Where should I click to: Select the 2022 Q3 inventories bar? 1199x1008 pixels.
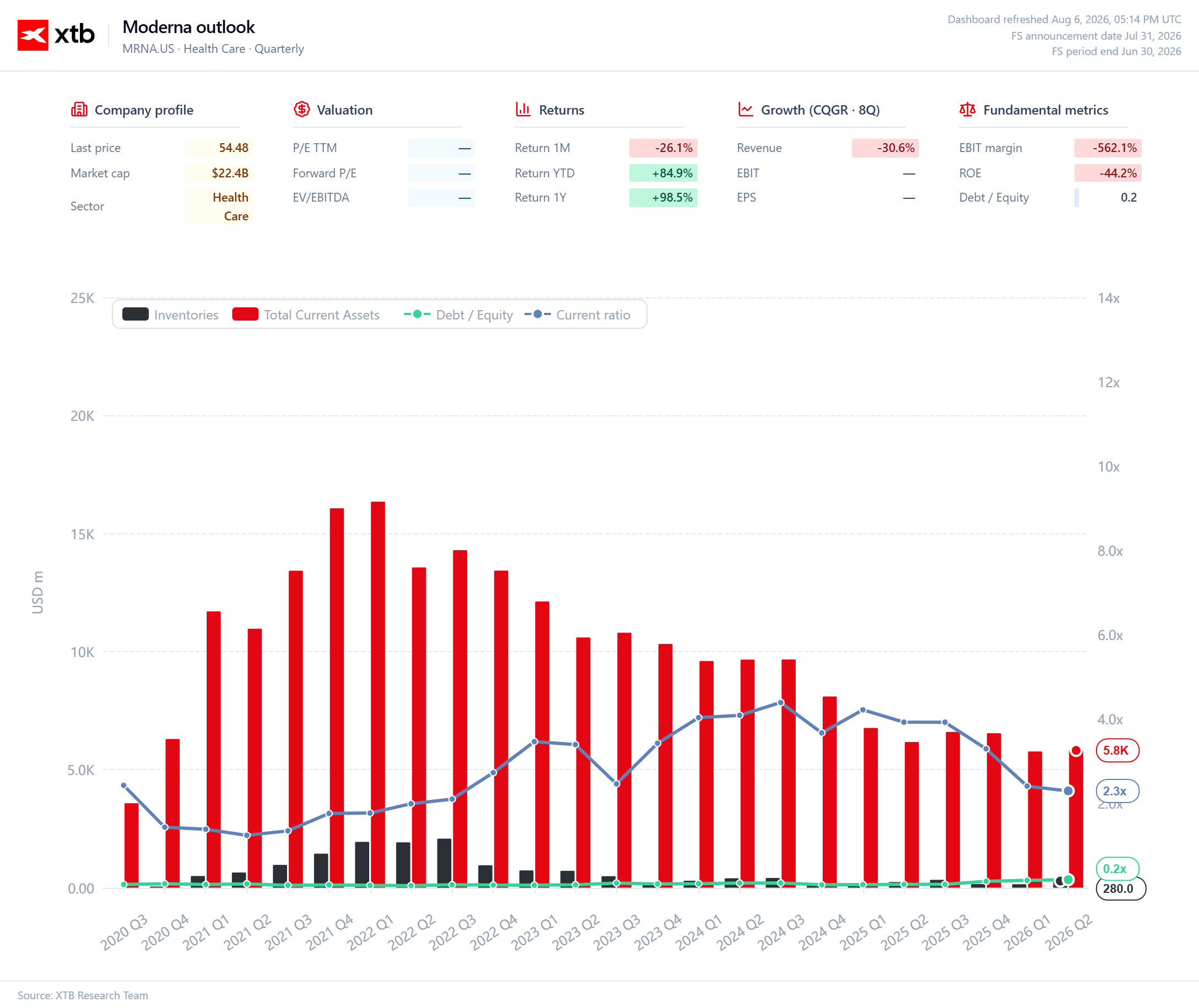tap(444, 864)
